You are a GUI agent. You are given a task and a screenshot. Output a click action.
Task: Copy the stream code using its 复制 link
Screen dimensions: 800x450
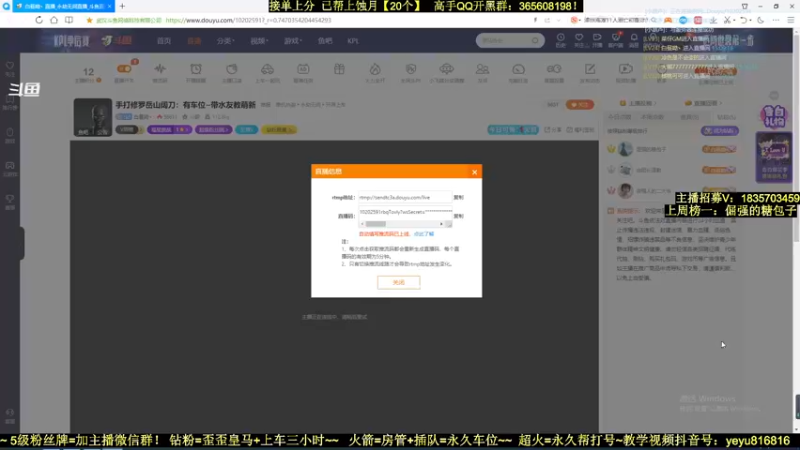click(459, 216)
